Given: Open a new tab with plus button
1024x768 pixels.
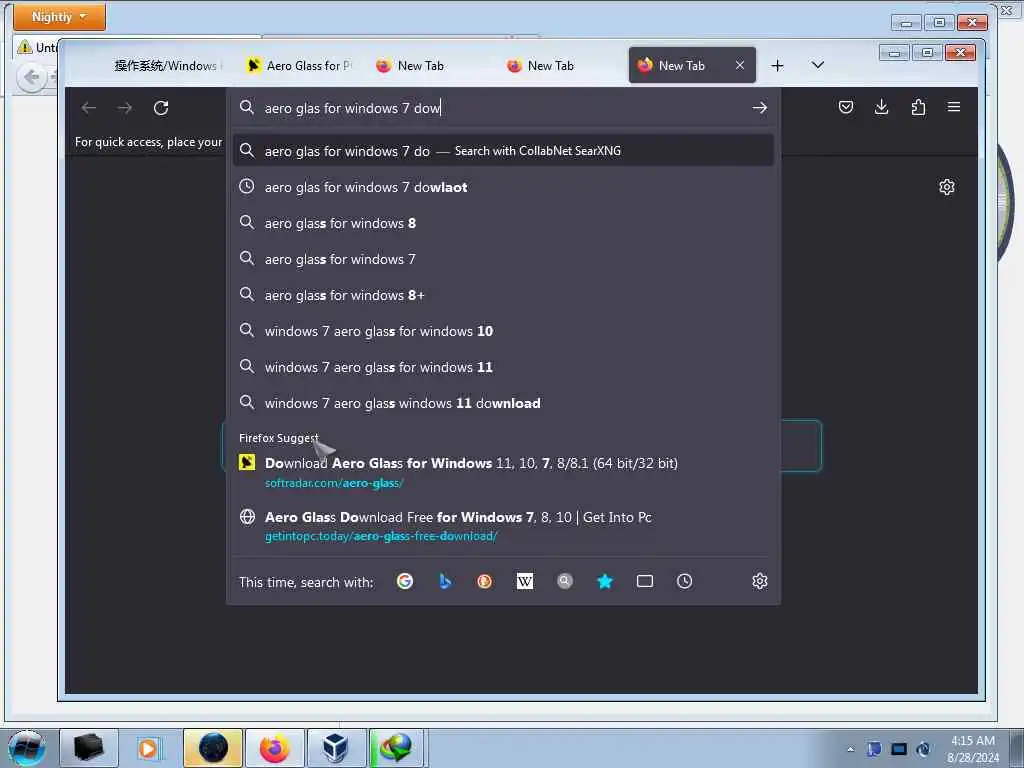Looking at the screenshot, I should 777,65.
